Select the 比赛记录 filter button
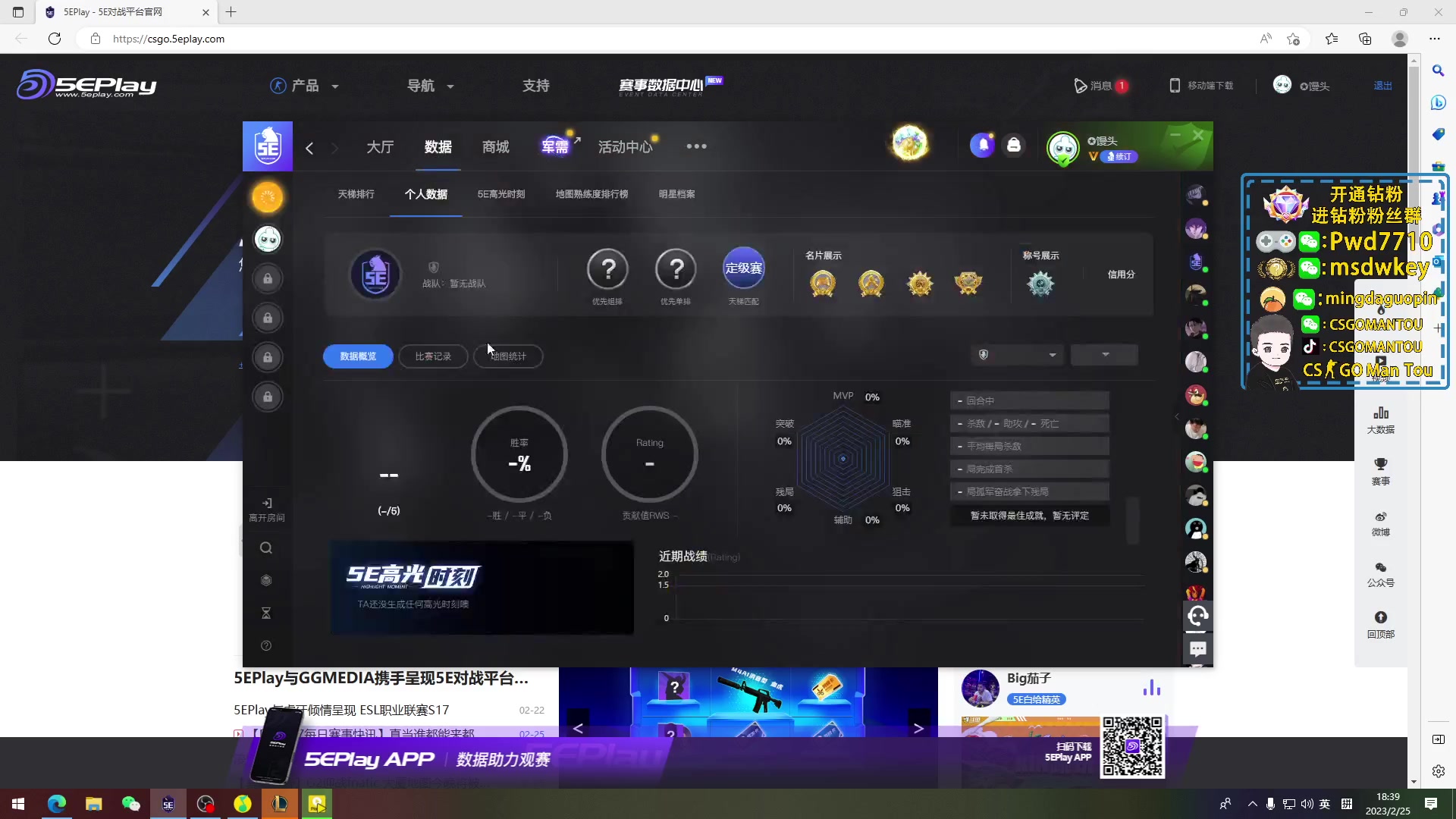This screenshot has height=819, width=1456. click(433, 356)
